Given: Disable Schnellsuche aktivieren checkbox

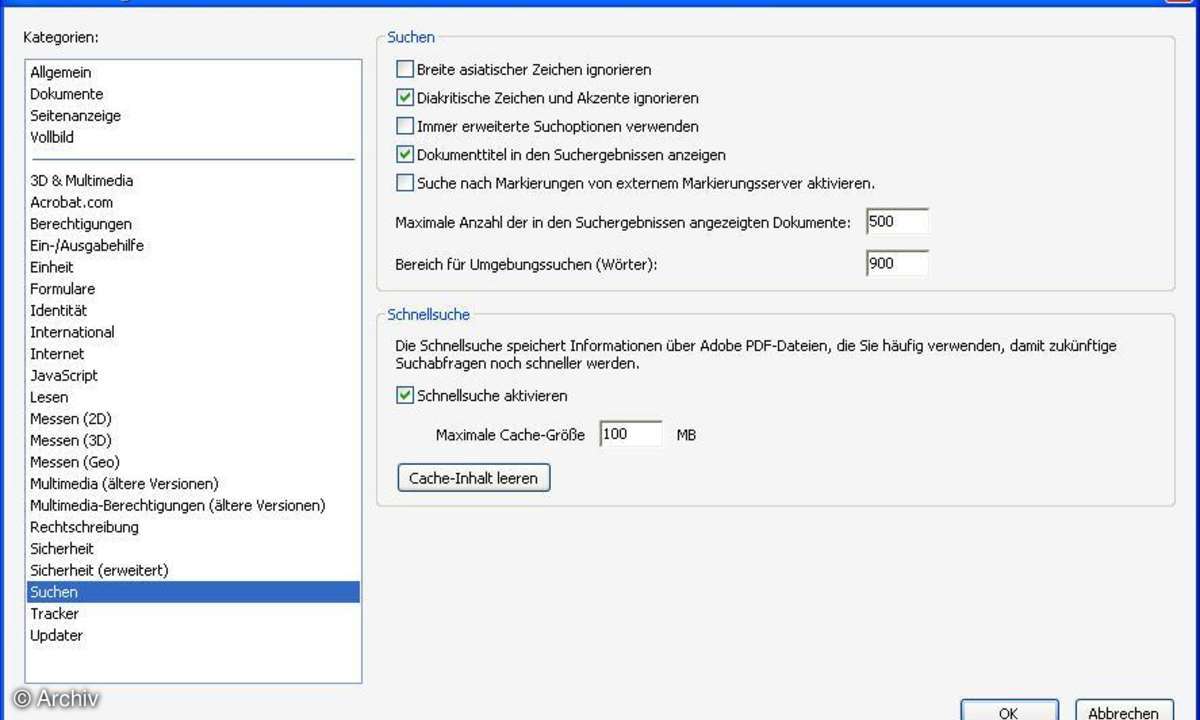Looking at the screenshot, I should pos(405,395).
